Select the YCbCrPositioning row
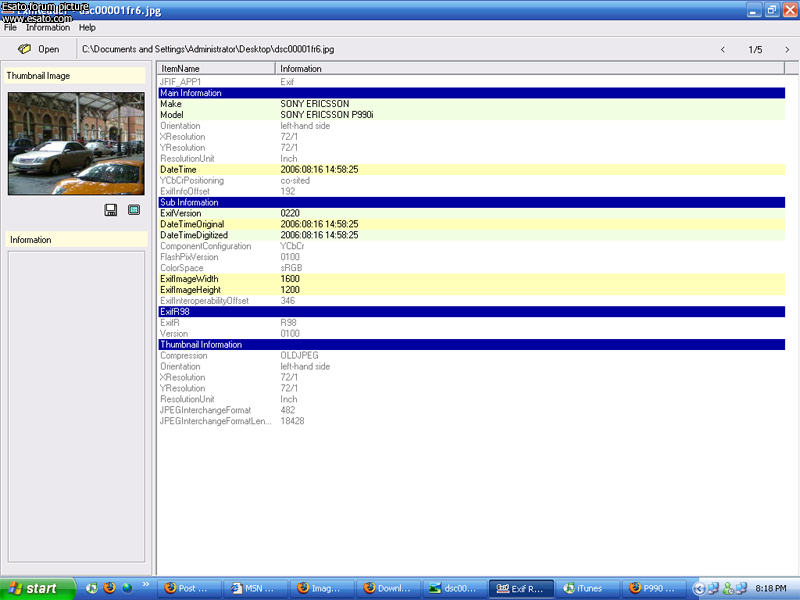 pyautogui.click(x=471, y=180)
